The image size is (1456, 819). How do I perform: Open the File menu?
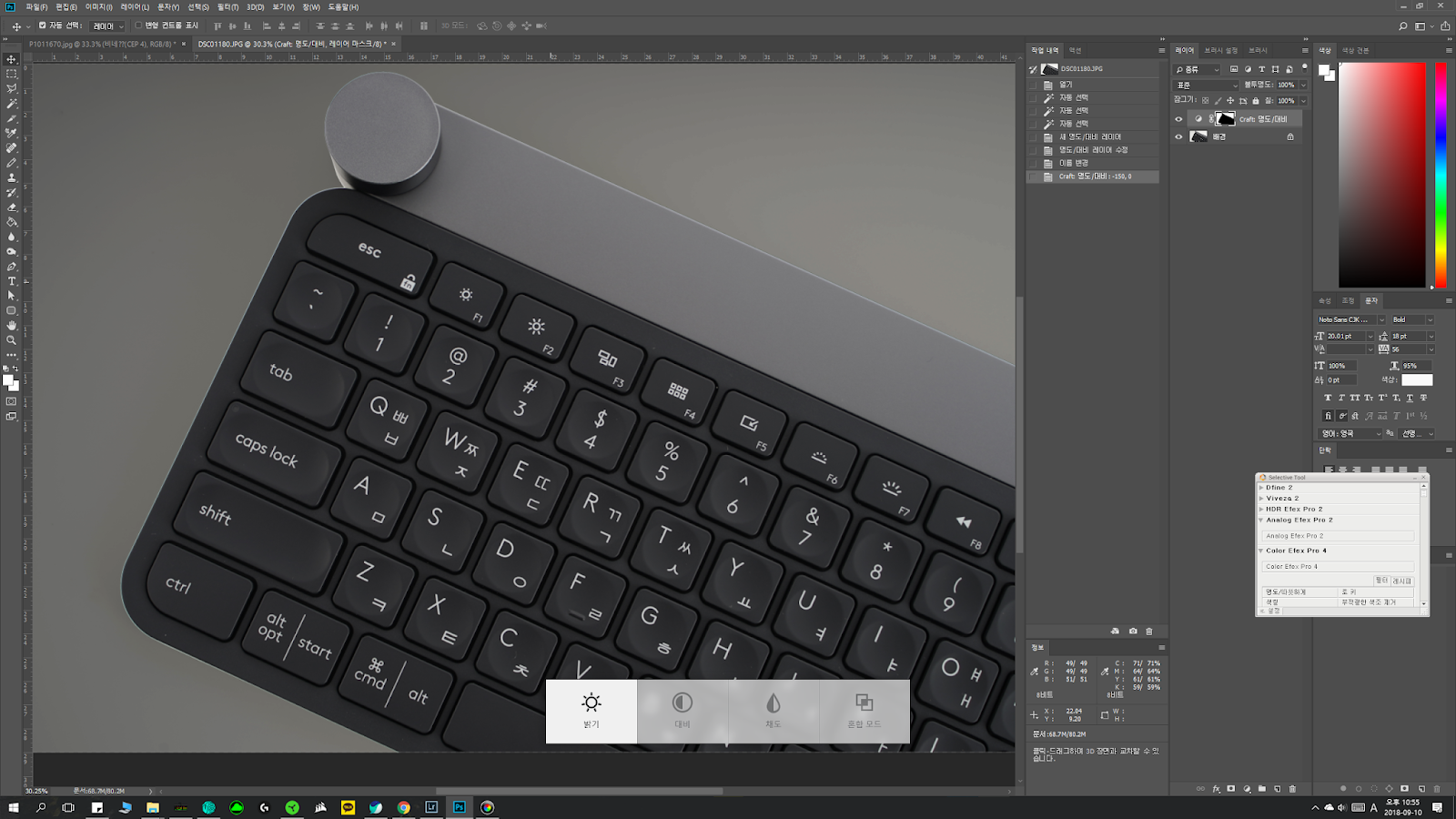click(x=36, y=7)
